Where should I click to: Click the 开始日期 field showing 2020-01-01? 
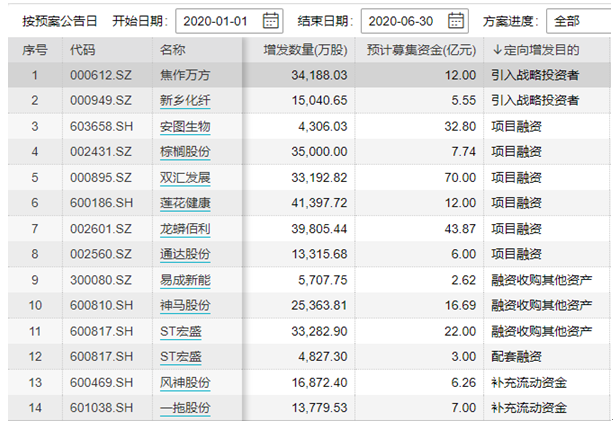229,21
